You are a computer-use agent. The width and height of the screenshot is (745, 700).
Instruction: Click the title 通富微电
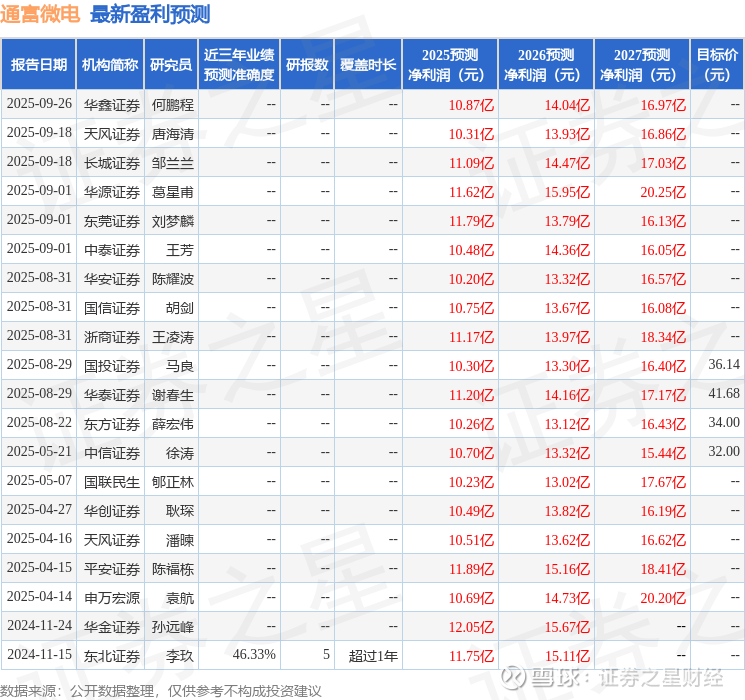tap(40, 14)
